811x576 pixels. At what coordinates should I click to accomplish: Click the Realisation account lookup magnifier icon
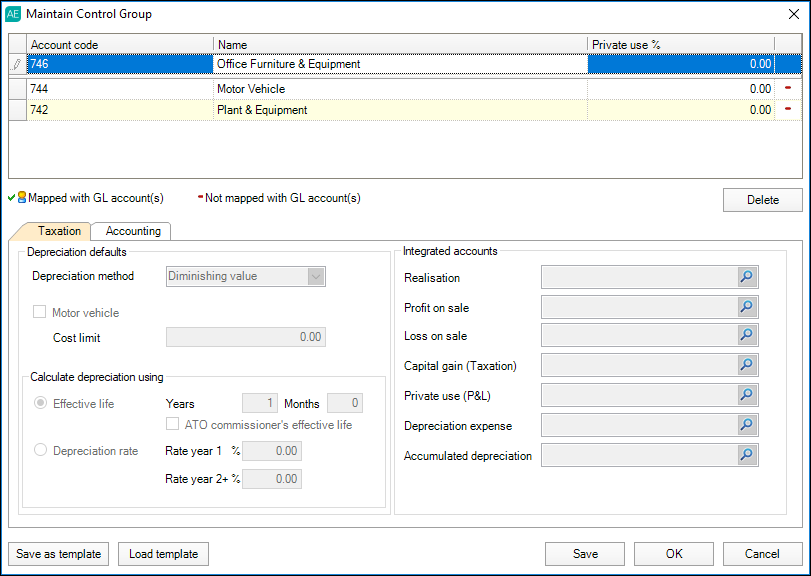(747, 278)
